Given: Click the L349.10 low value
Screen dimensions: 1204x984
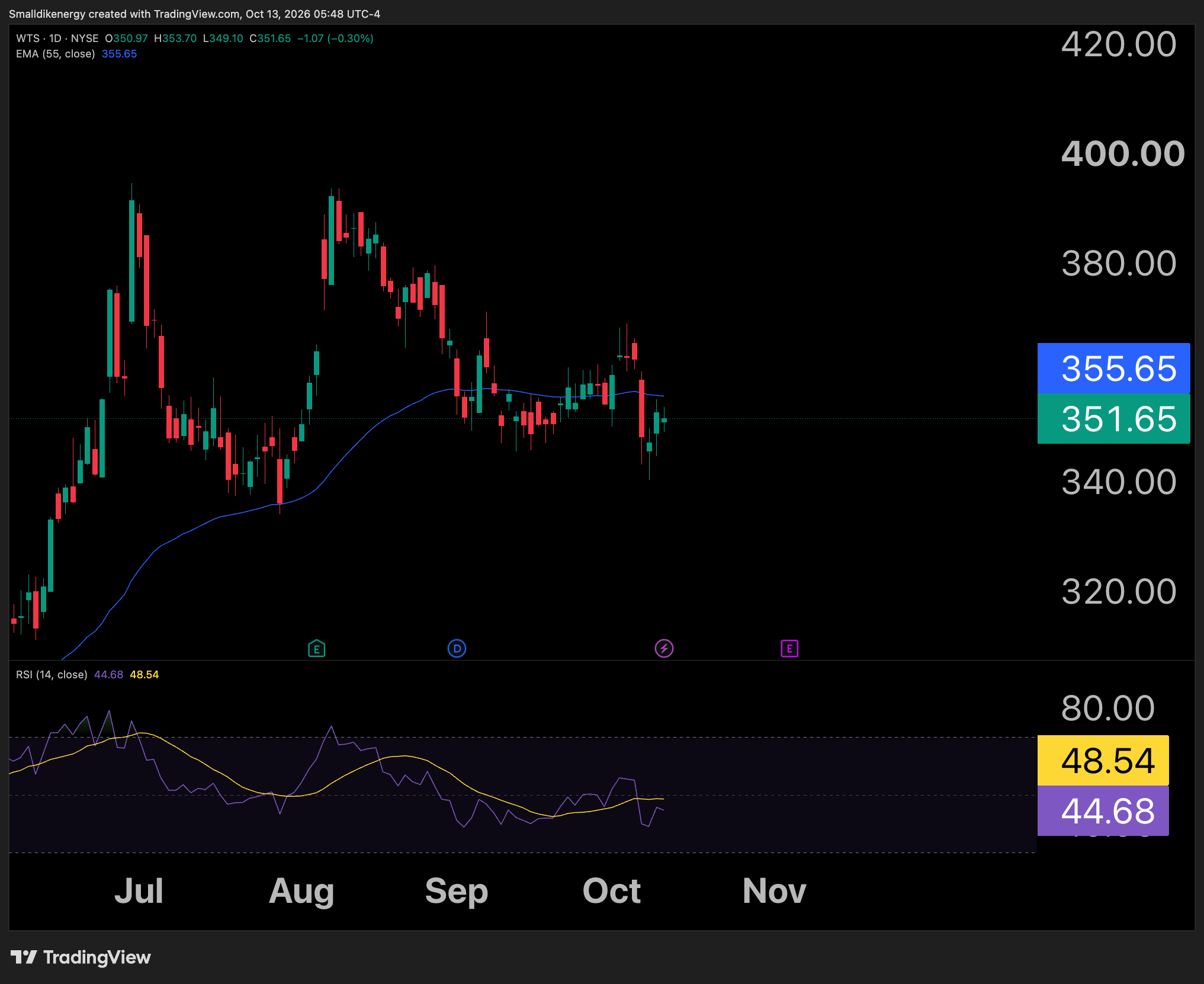Looking at the screenshot, I should (x=223, y=39).
